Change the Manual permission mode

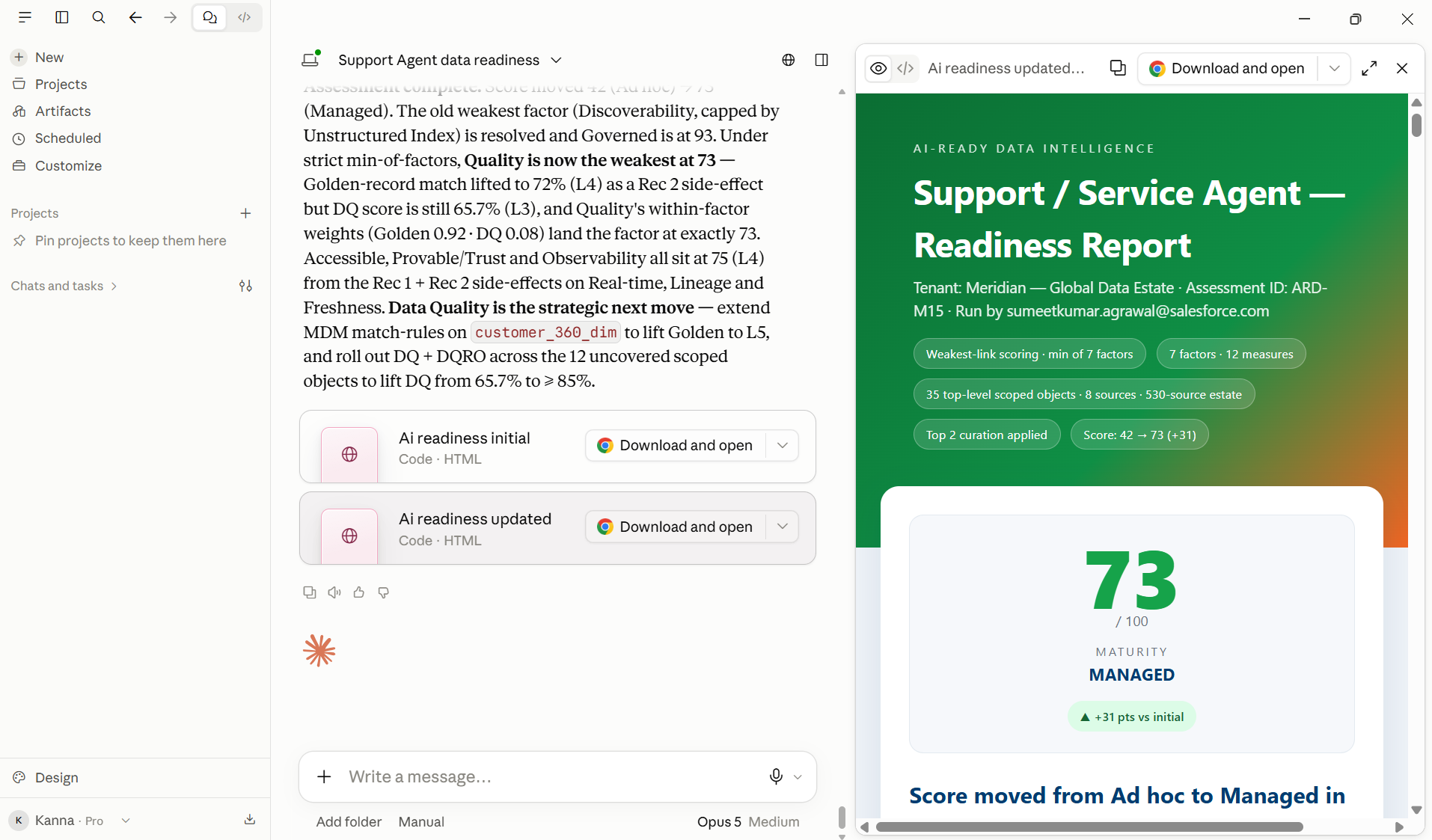[421, 821]
